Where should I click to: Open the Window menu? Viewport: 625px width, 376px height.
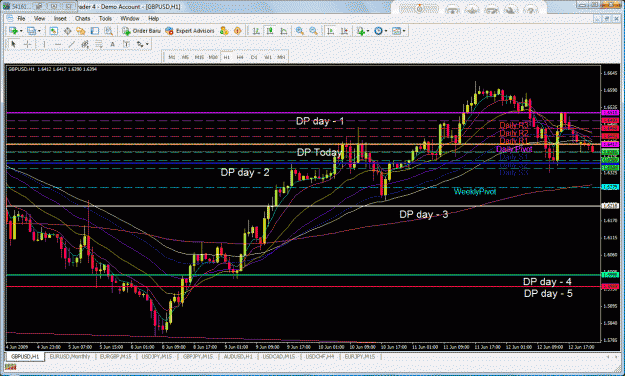pyautogui.click(x=130, y=18)
